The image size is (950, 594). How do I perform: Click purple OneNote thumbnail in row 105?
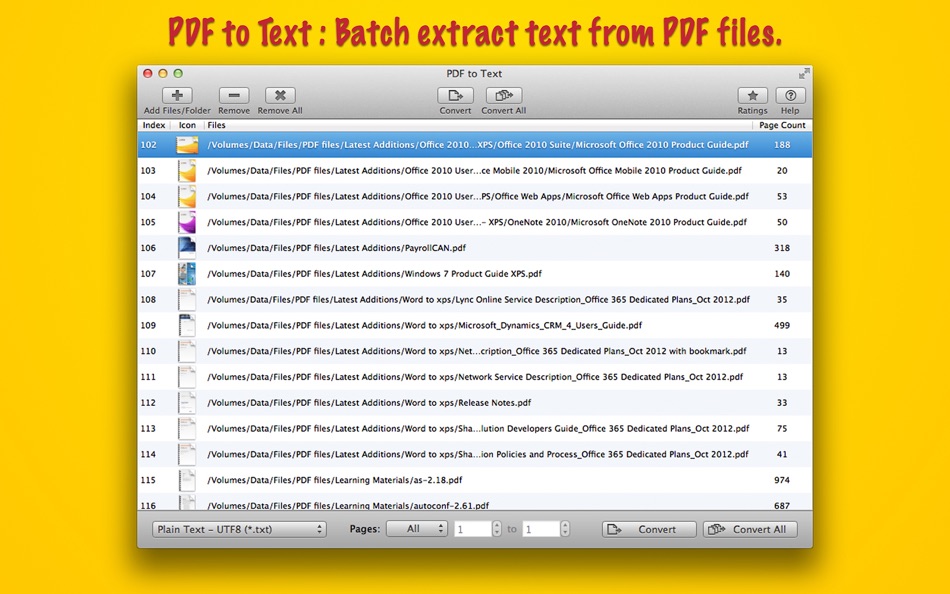coord(187,222)
